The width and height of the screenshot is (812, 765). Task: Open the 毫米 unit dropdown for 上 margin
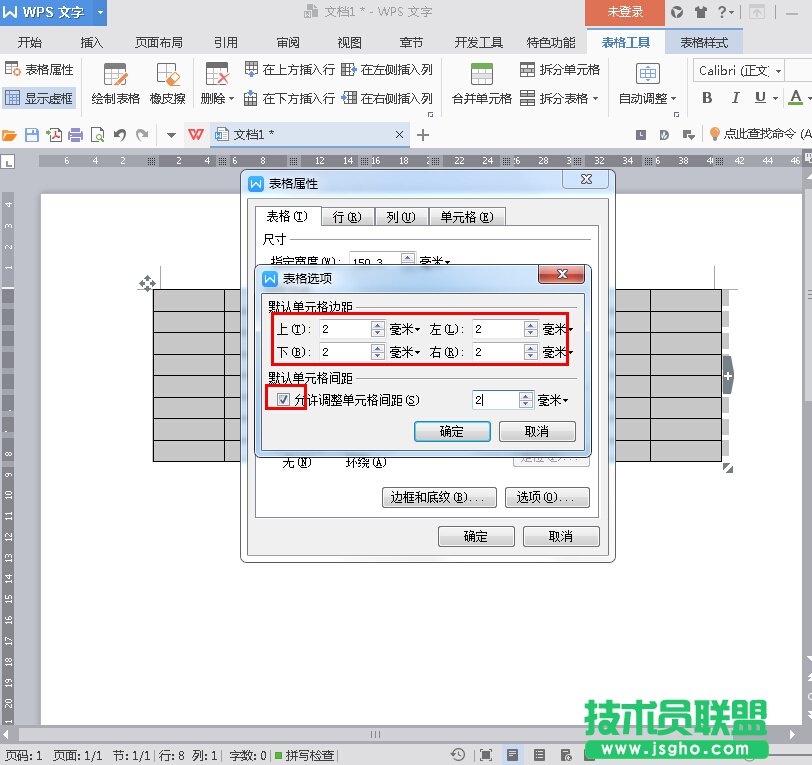[405, 328]
